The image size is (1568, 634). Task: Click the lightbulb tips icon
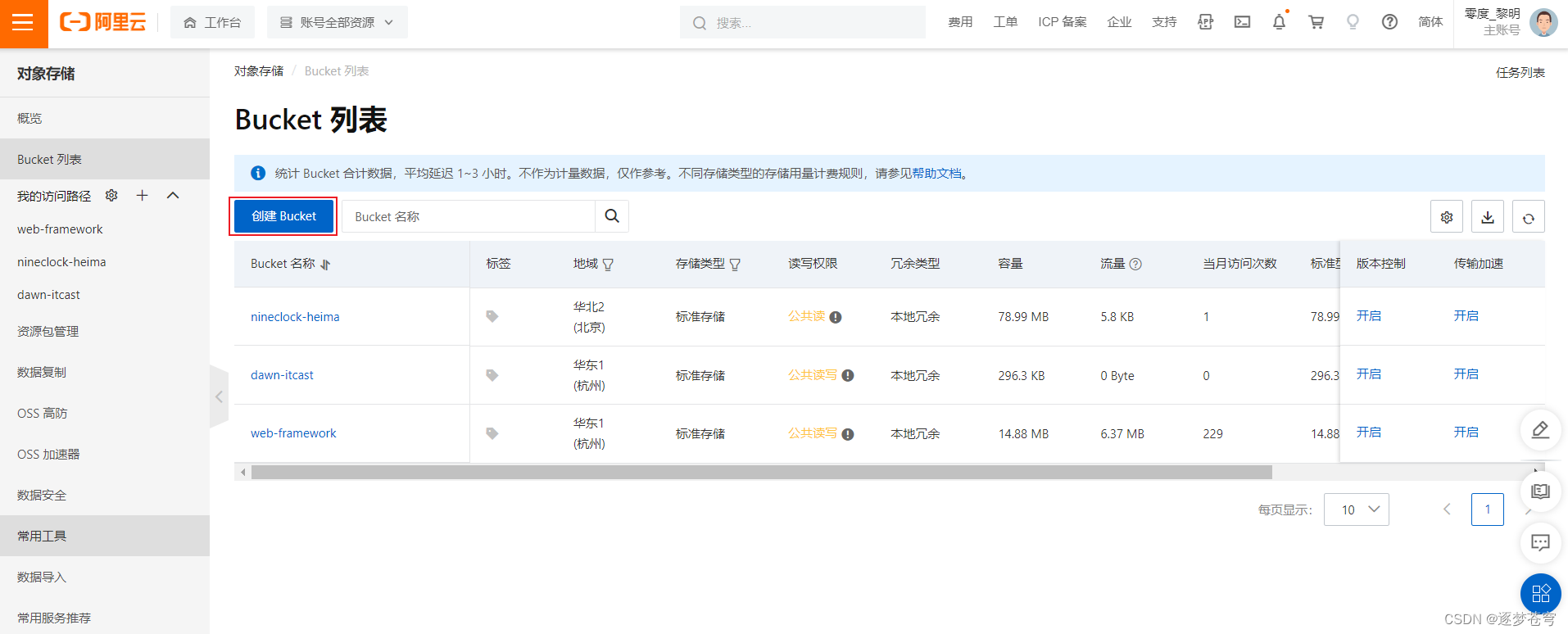point(1353,22)
